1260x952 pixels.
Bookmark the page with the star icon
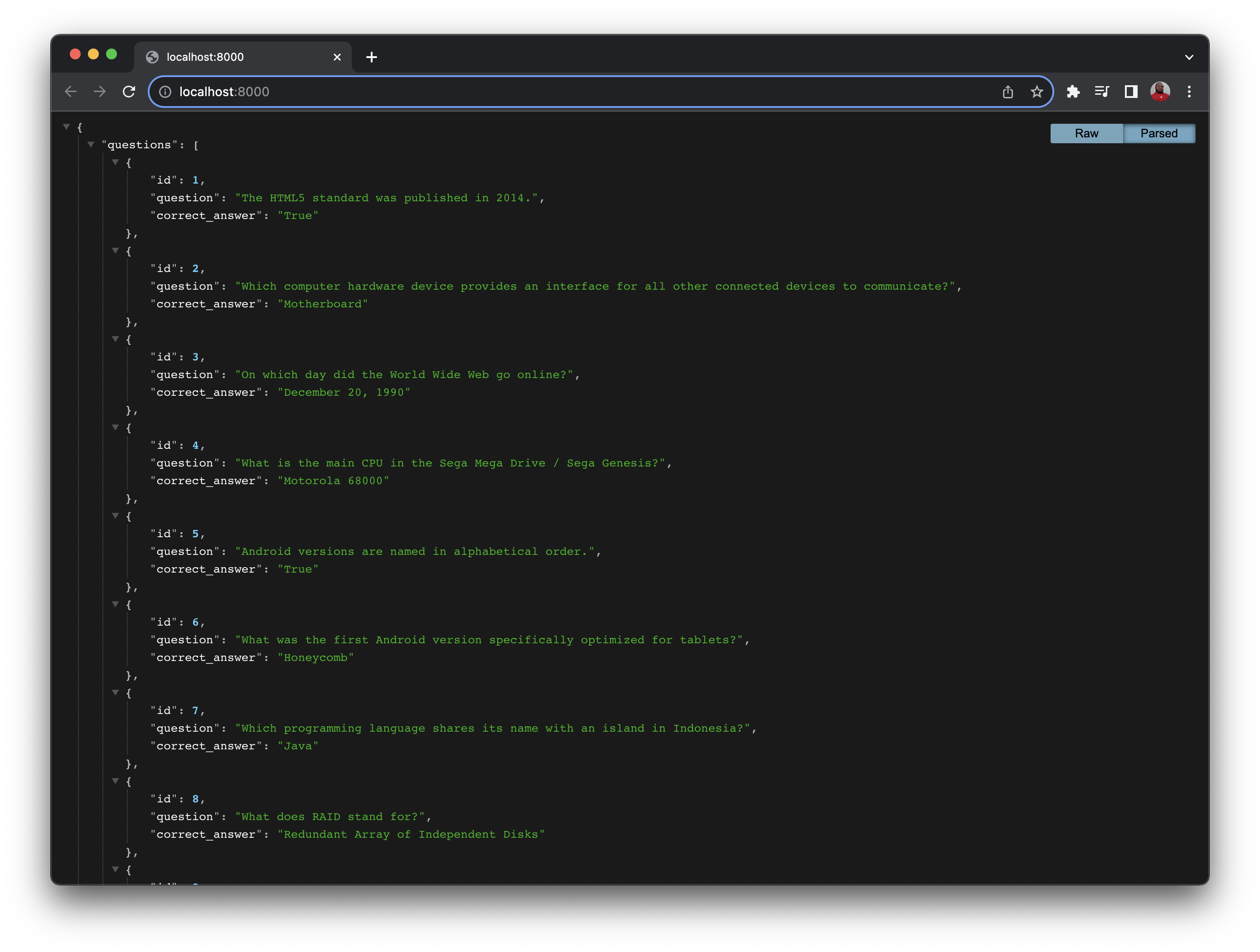1037,91
